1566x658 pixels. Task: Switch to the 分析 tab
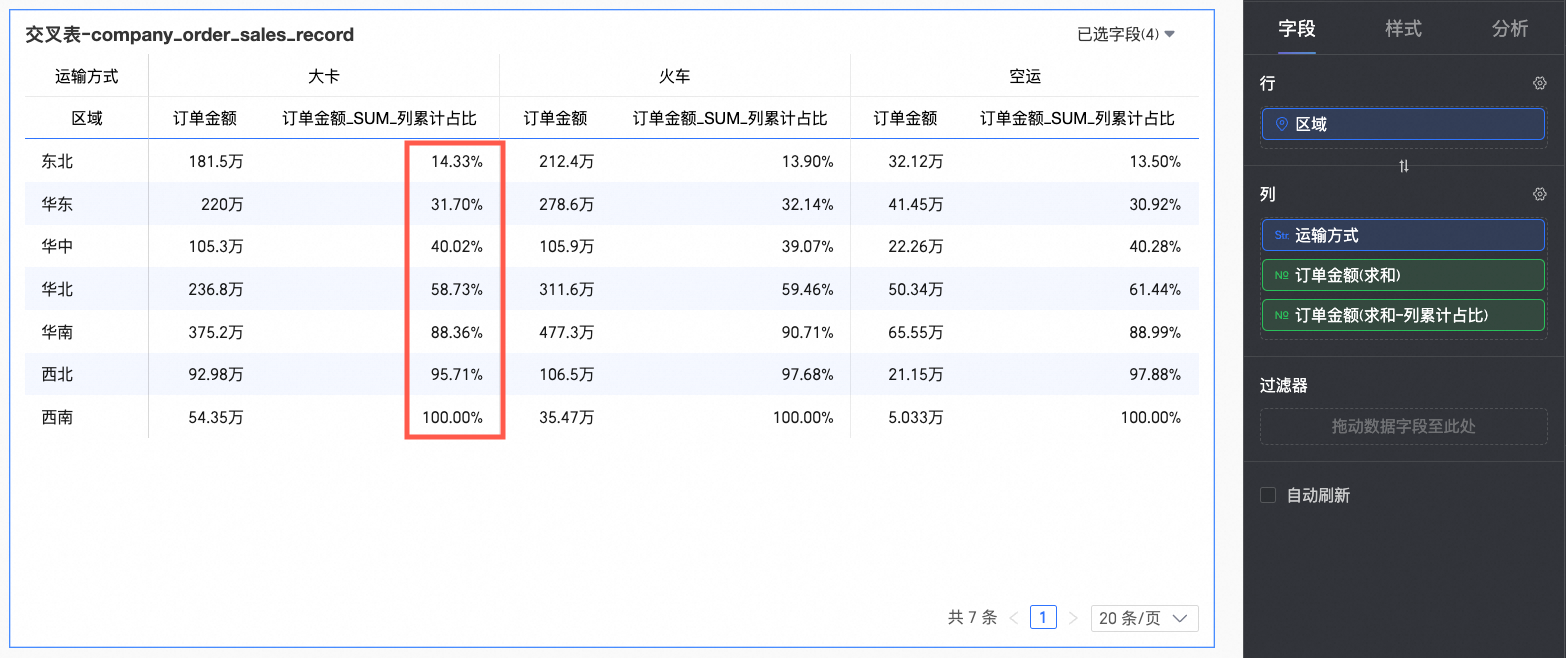click(1510, 29)
